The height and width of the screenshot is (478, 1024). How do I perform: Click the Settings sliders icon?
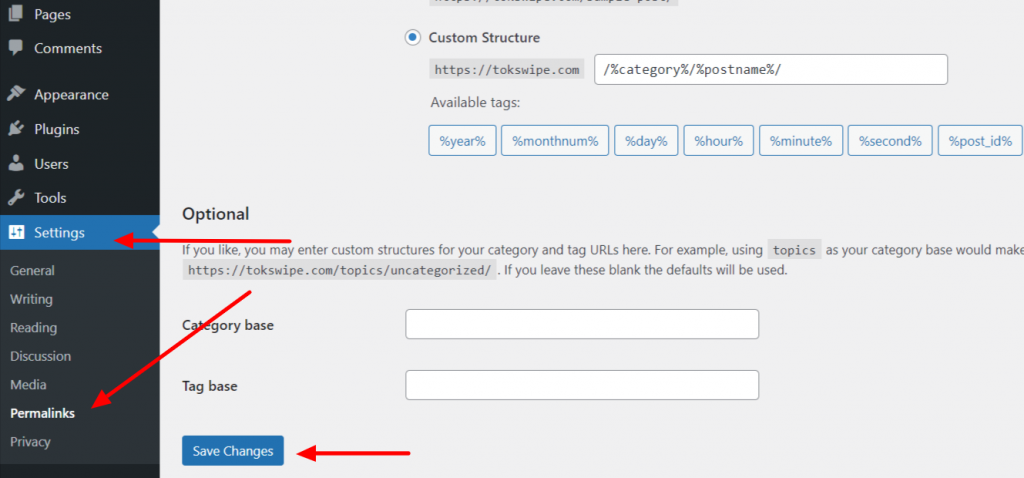(16, 233)
